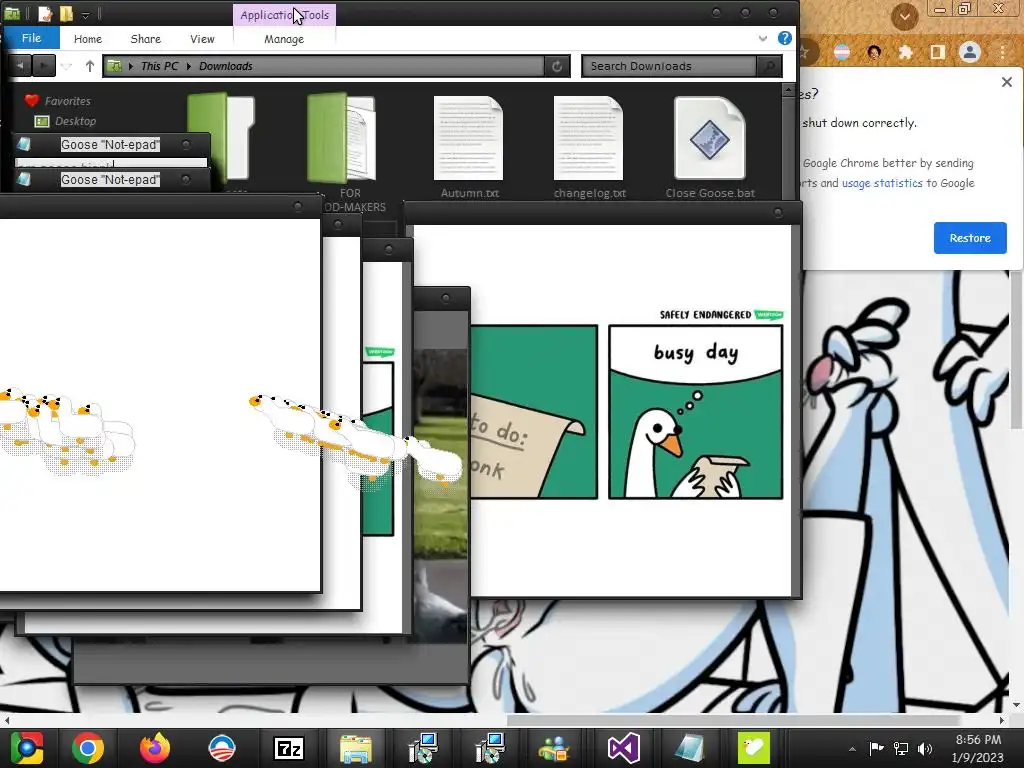Open Explorer Help with the question mark icon
1024x768 pixels.
click(x=785, y=39)
